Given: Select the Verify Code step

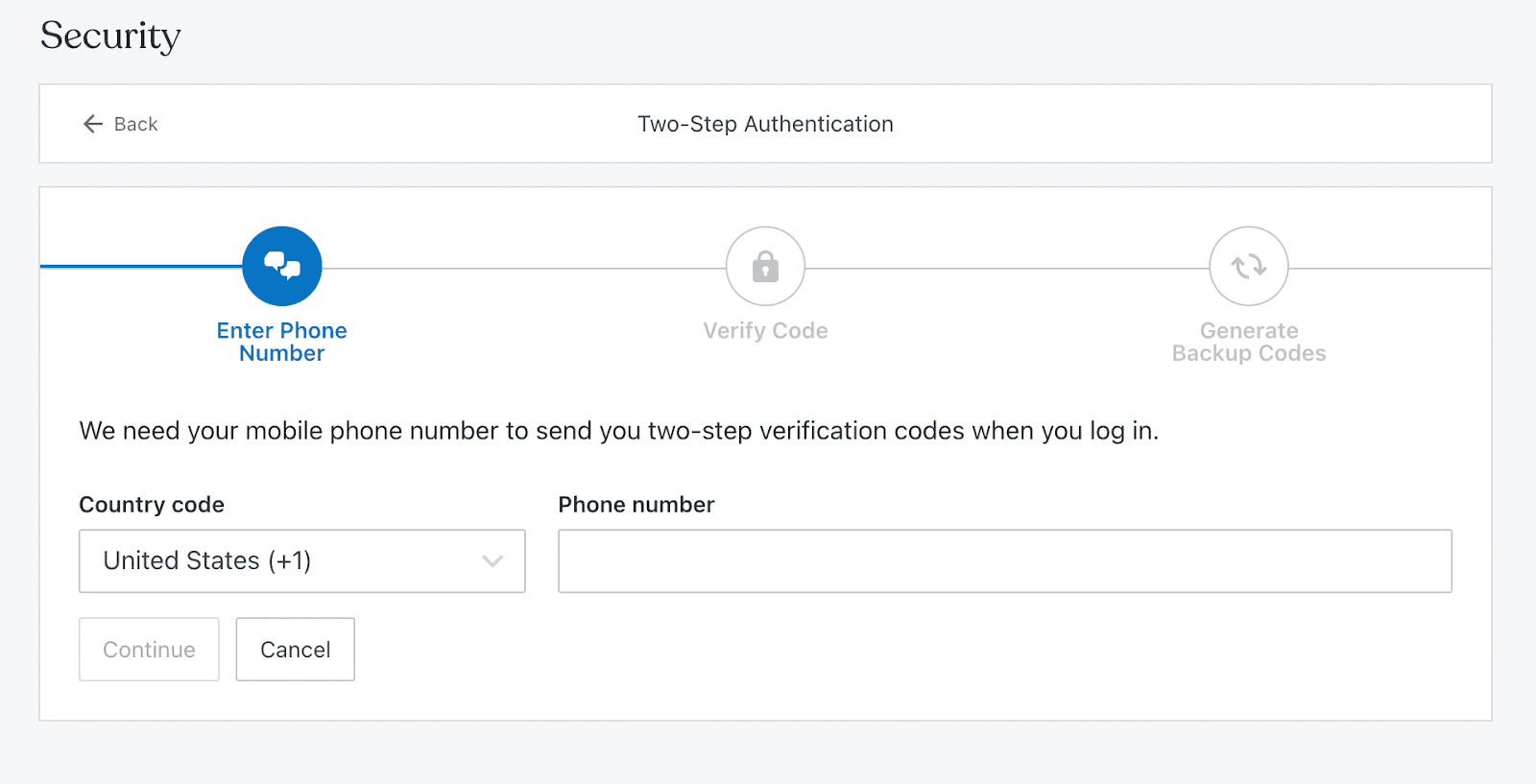Looking at the screenshot, I should pyautogui.click(x=765, y=330).
